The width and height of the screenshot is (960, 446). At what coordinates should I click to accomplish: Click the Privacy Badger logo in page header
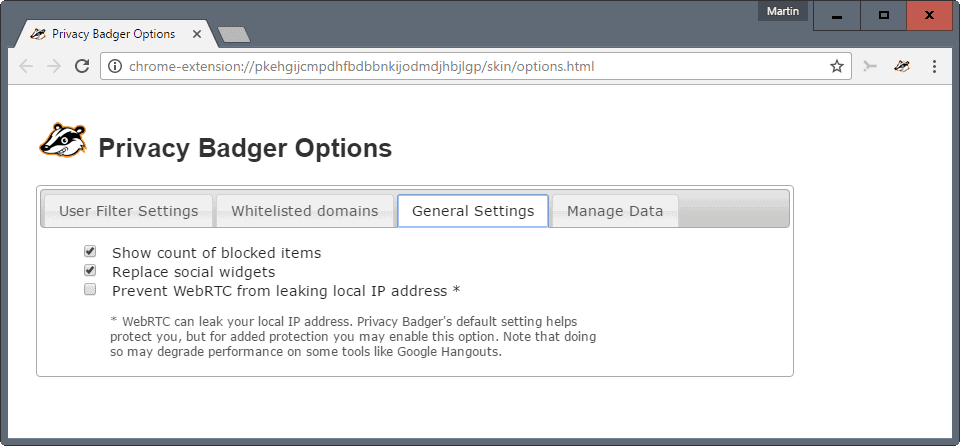(x=62, y=141)
